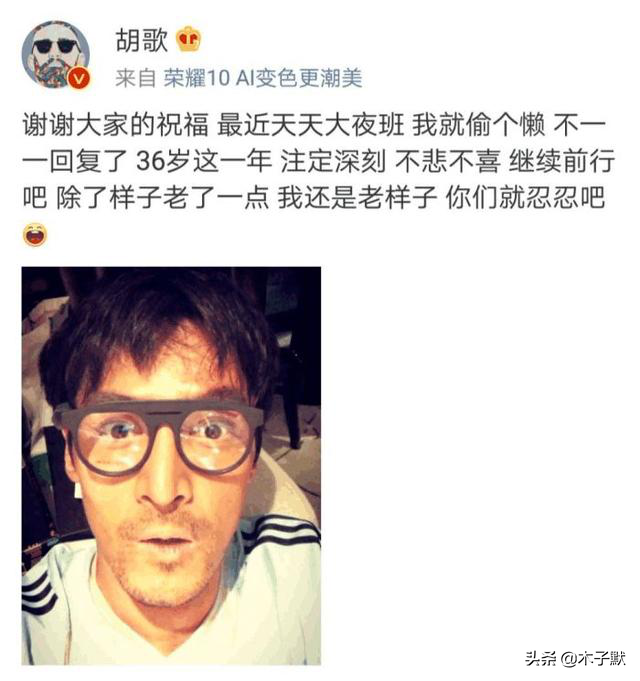
Task: Tap the tattooed beard on the avatar illustration
Action: click(53, 70)
